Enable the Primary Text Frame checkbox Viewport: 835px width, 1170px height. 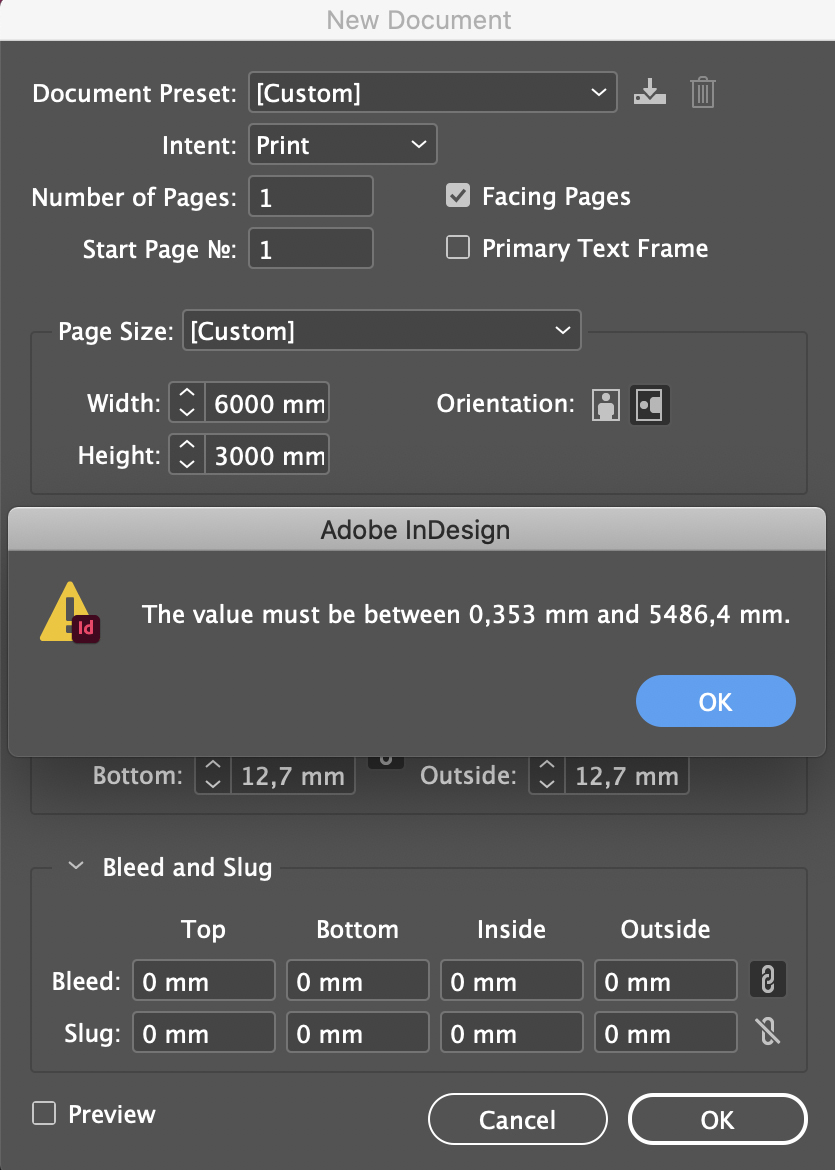[457, 247]
